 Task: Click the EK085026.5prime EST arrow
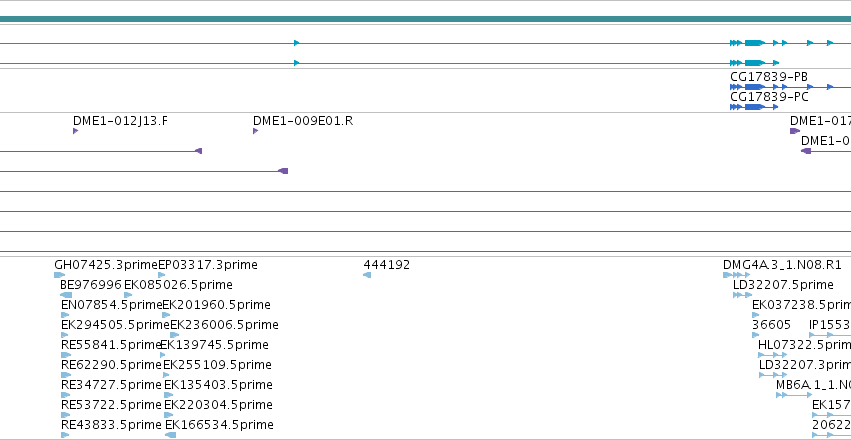pyautogui.click(x=128, y=295)
